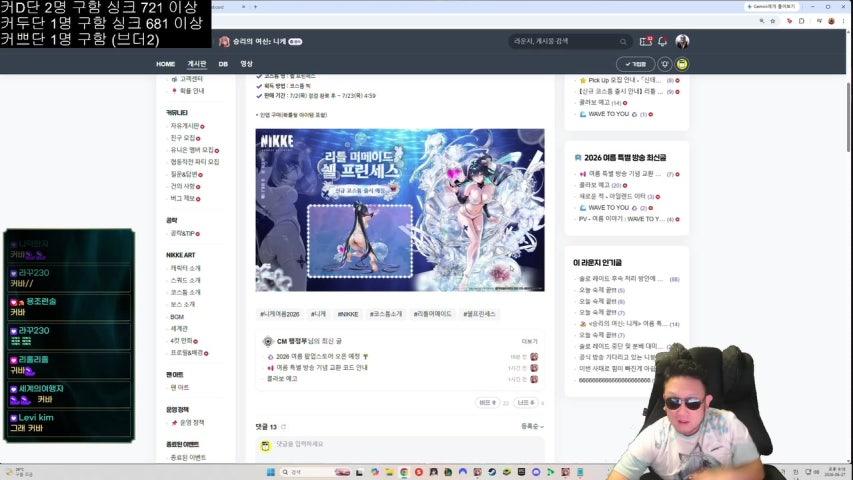Open the DB tab
Image resolution: width=853 pixels, height=480 pixels.
(x=223, y=64)
